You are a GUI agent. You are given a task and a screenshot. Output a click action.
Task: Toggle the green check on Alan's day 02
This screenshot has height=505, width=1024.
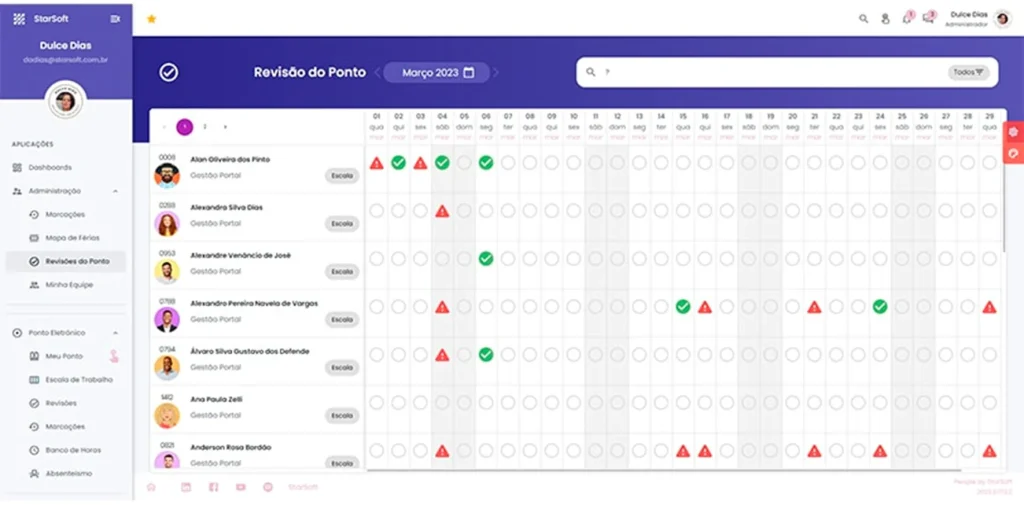click(398, 163)
